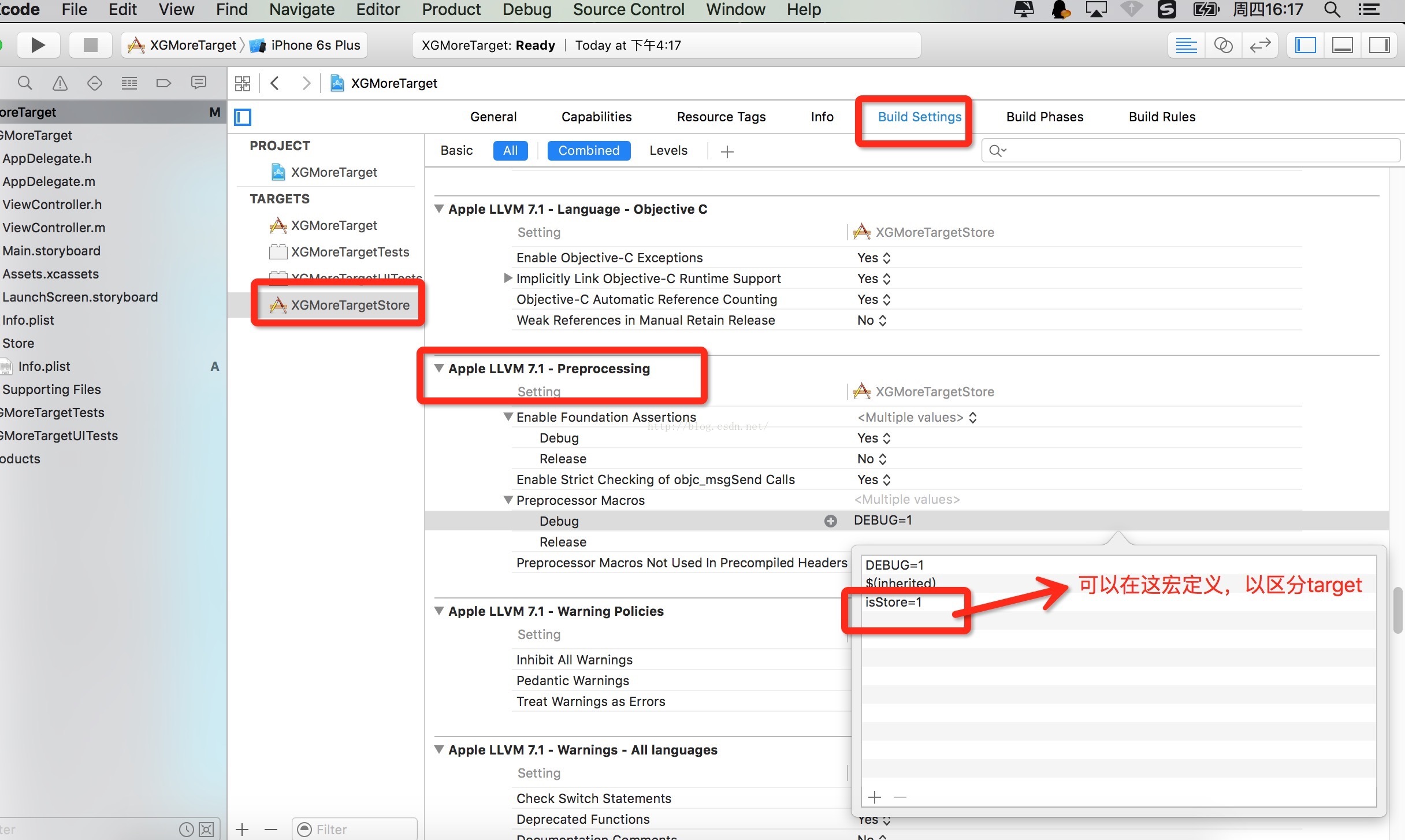Stop the running build

click(90, 45)
